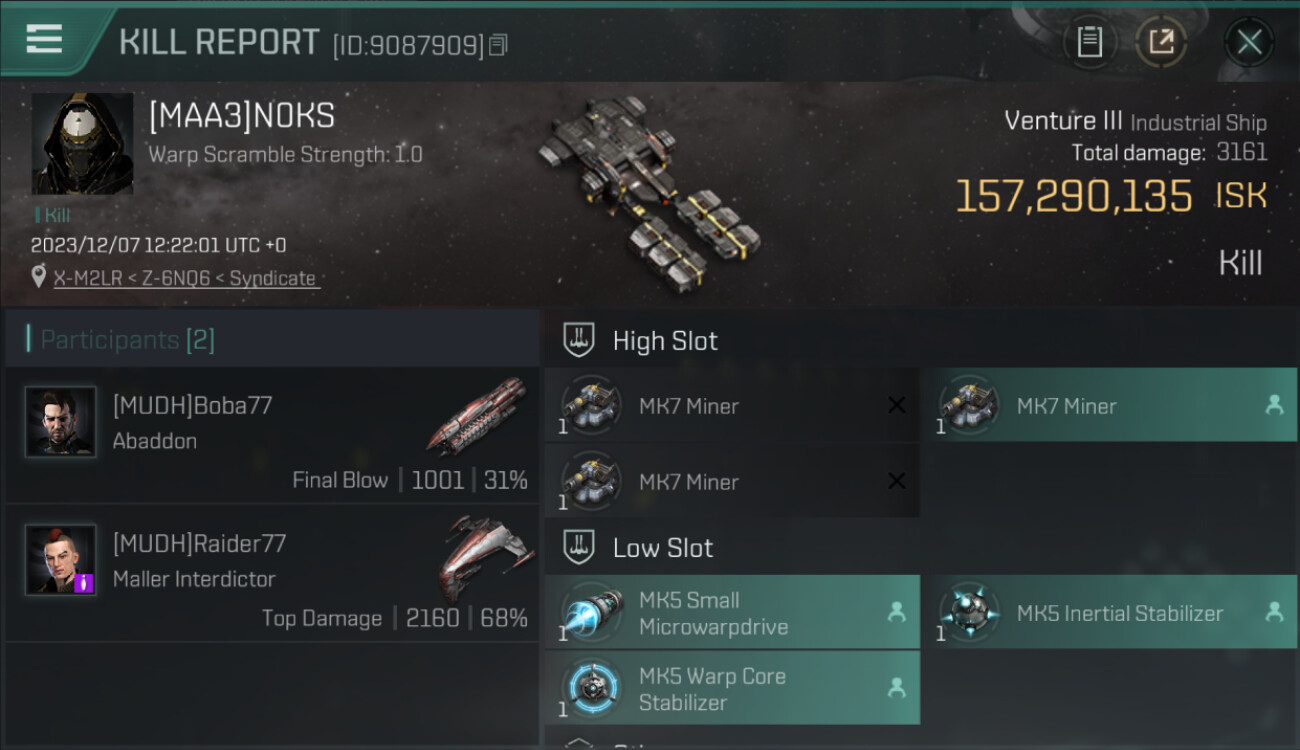The height and width of the screenshot is (750, 1300).
Task: Open the clipboard report icon
Action: pos(1090,42)
